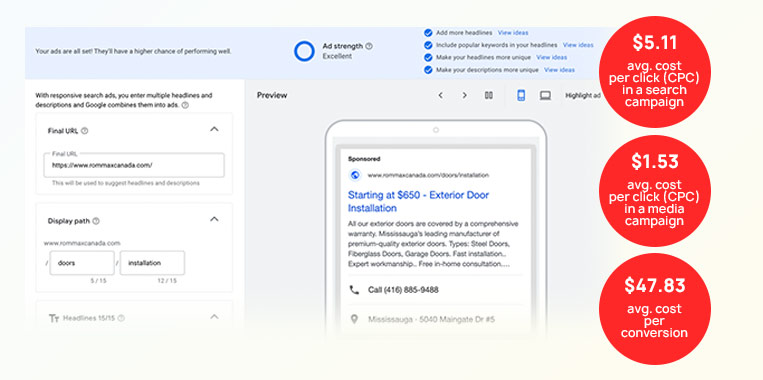Collapse the Display path section
Viewport: 763px width, 380px height.
[x=214, y=219]
